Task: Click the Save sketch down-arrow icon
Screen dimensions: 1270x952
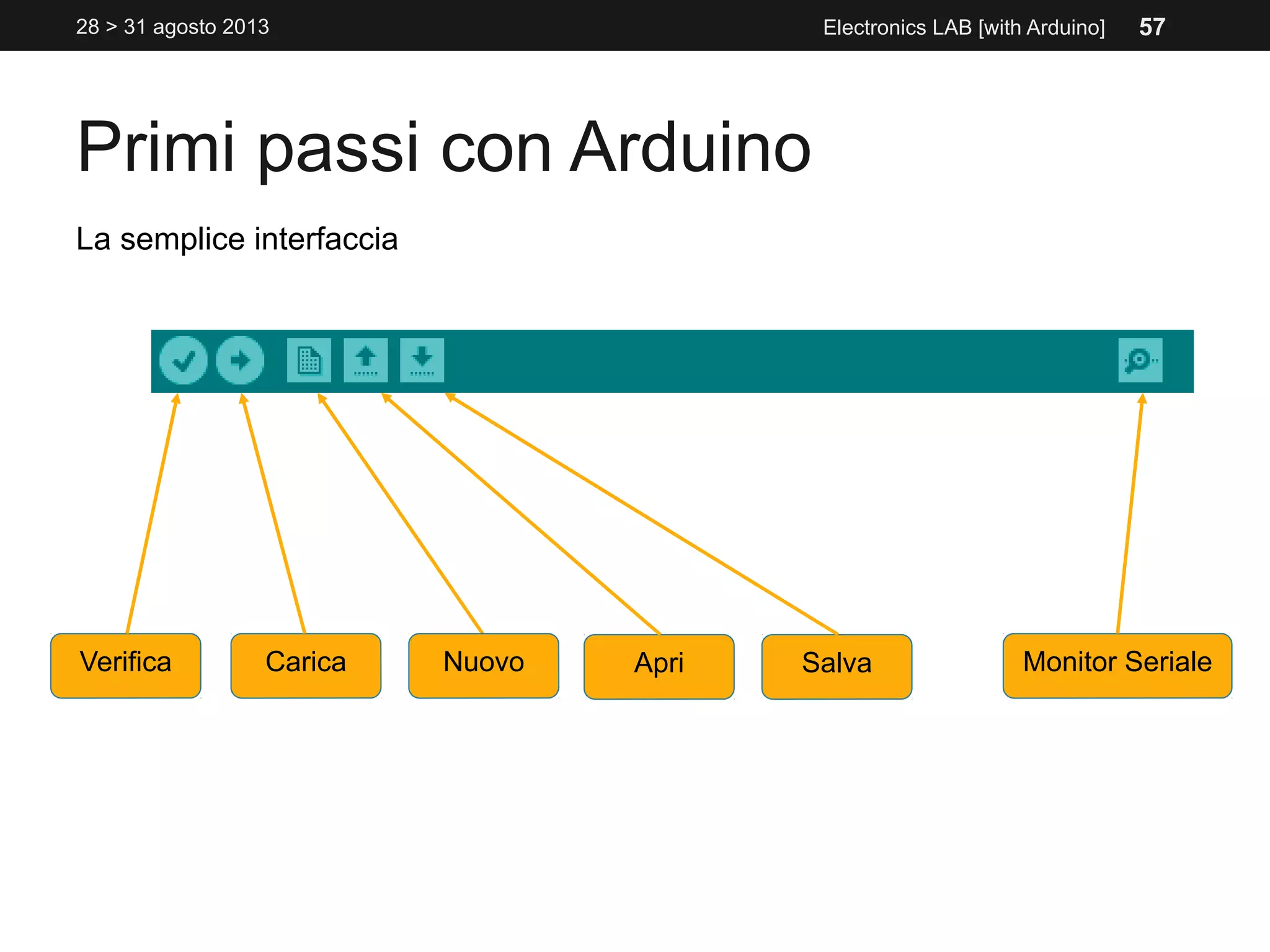Action: [x=422, y=360]
